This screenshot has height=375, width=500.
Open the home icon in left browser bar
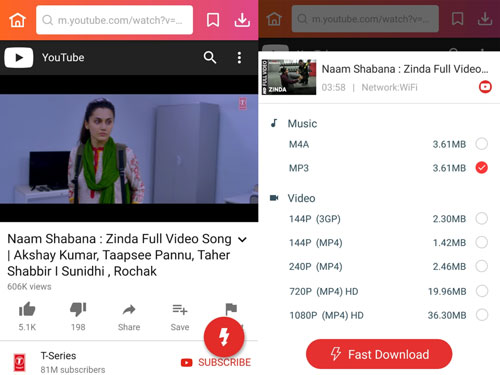click(x=17, y=20)
